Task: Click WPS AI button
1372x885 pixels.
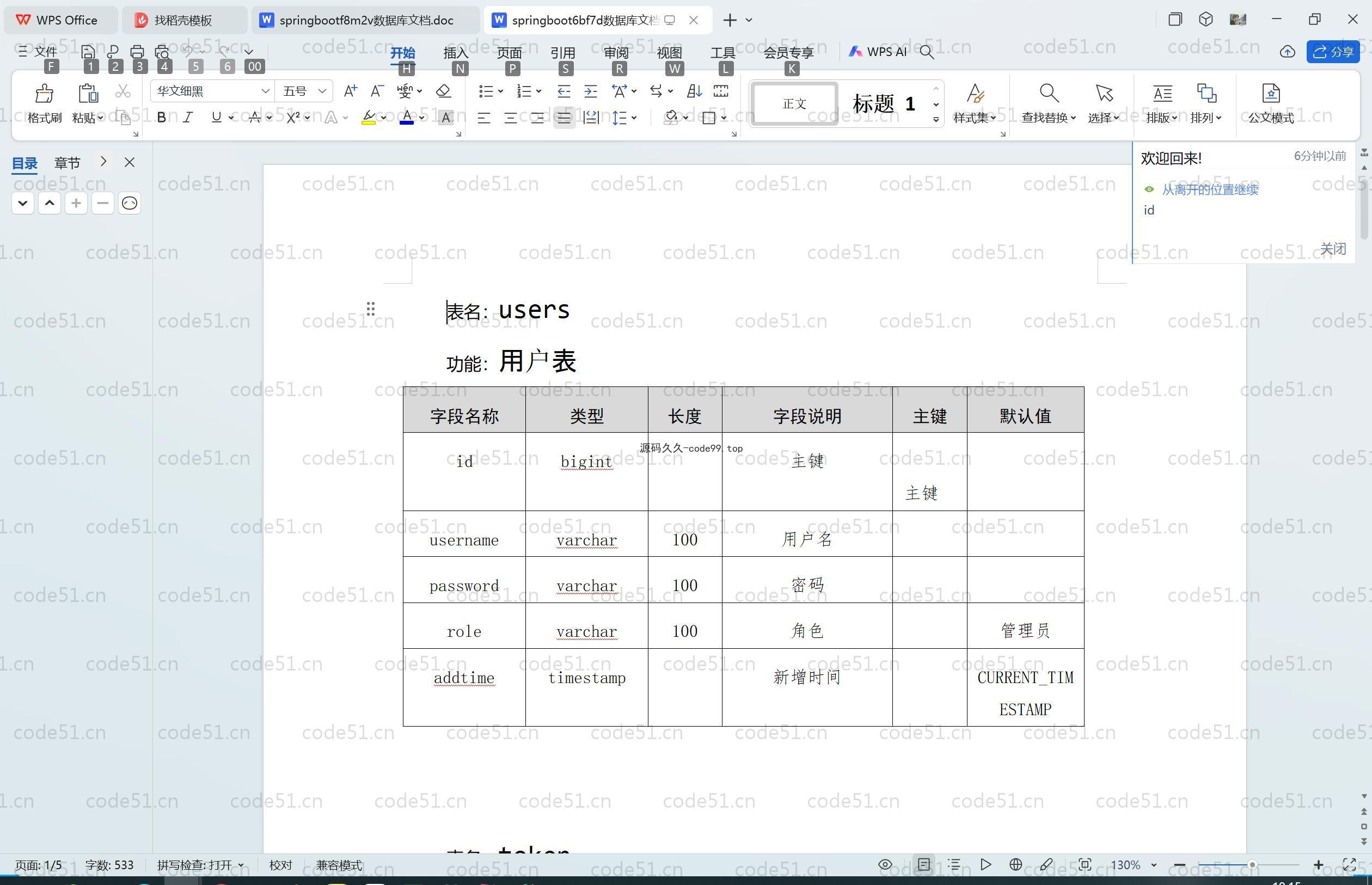Action: click(x=878, y=52)
